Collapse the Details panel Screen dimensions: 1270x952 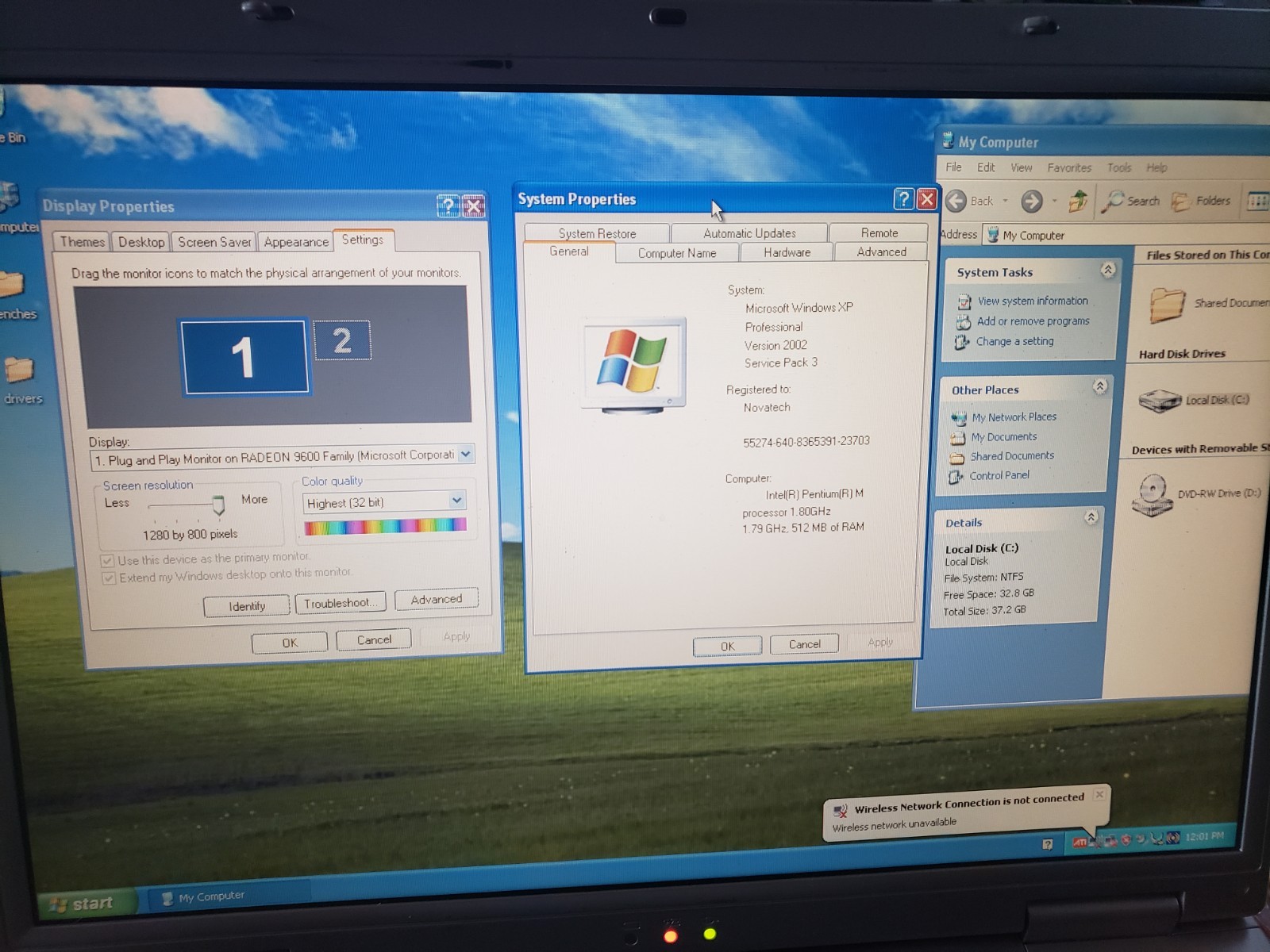1091,517
